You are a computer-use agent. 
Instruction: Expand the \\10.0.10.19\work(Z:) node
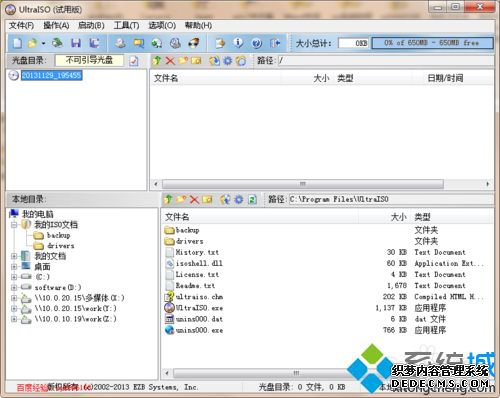(14, 319)
